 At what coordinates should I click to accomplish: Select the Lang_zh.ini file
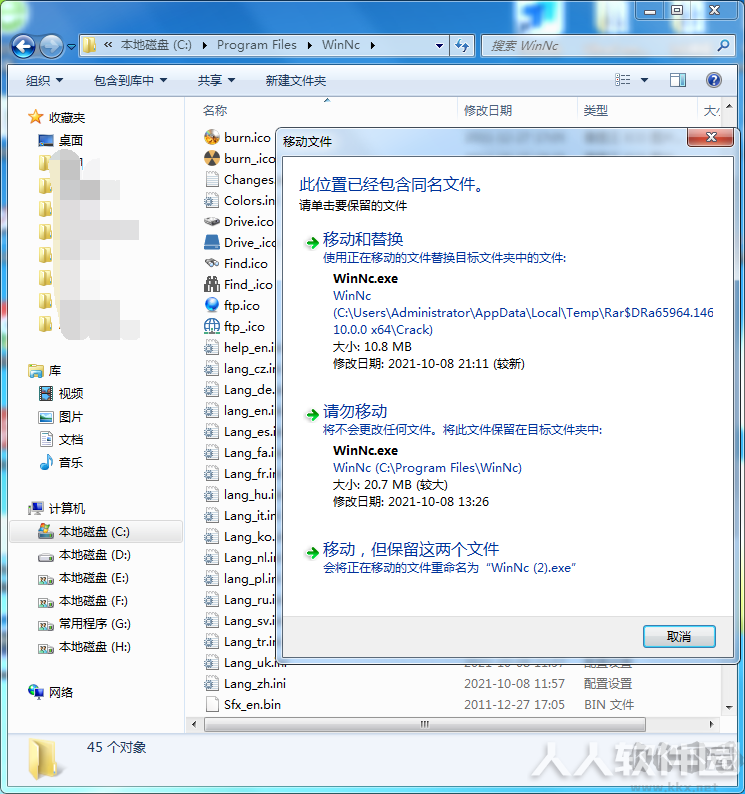click(x=255, y=684)
